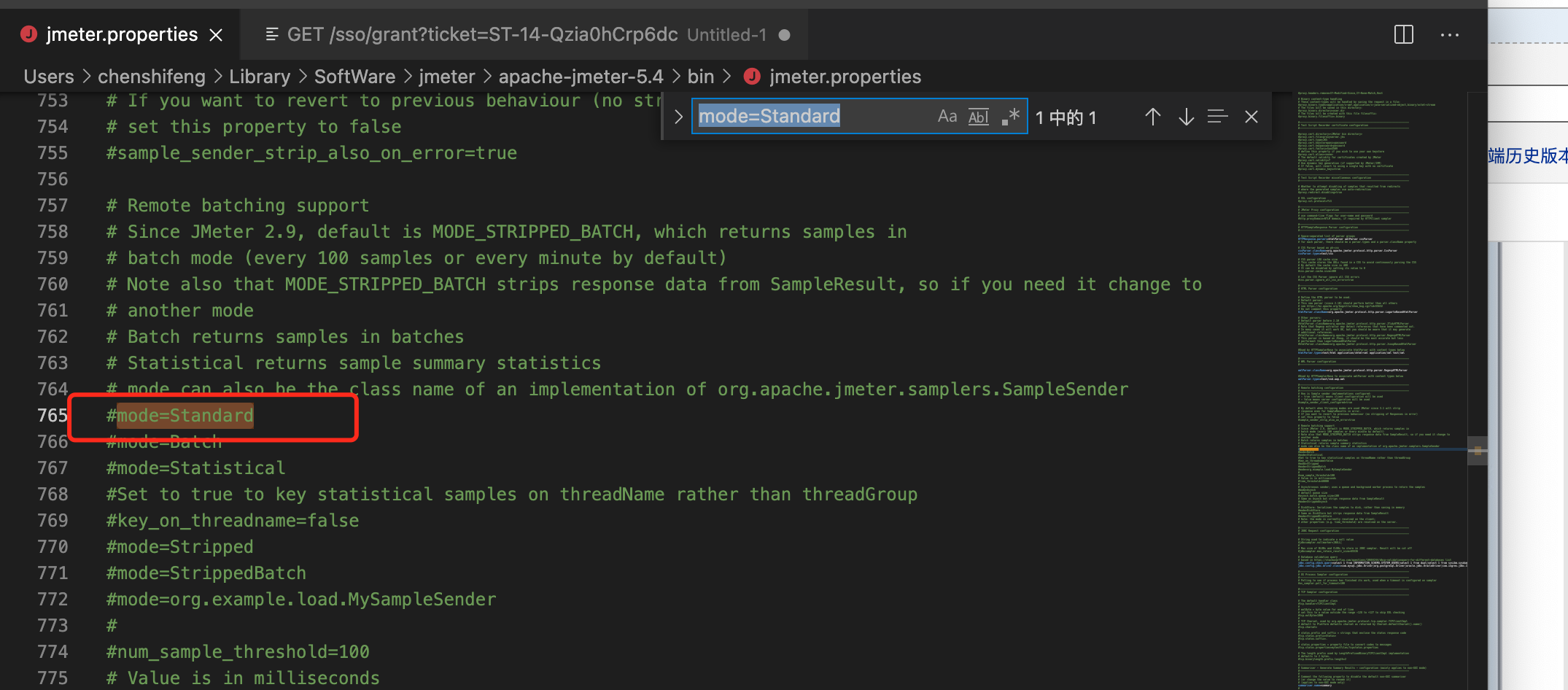Click the Users breadcrumb
The height and width of the screenshot is (690, 1568).
click(x=49, y=77)
